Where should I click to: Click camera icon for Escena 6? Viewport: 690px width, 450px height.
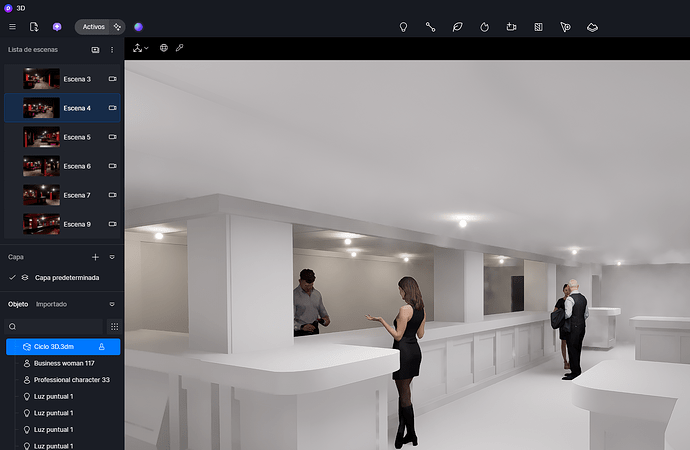[x=113, y=166]
